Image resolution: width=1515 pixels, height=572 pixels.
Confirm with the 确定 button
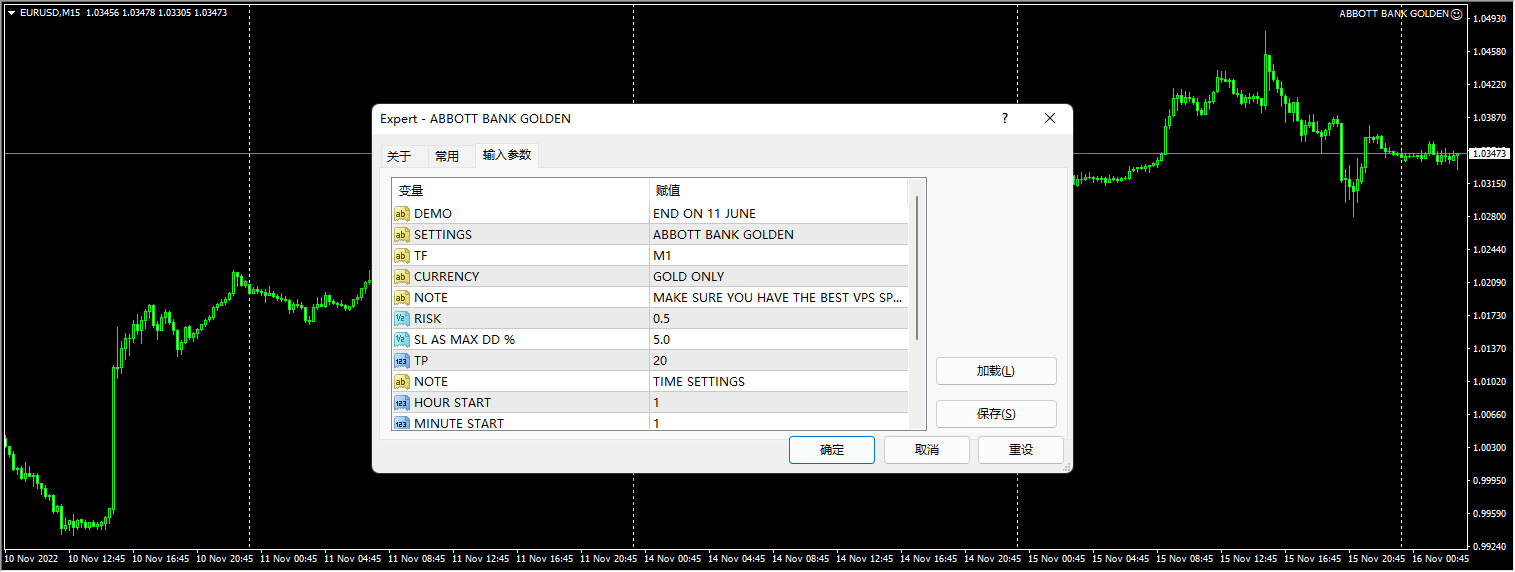[832, 450]
